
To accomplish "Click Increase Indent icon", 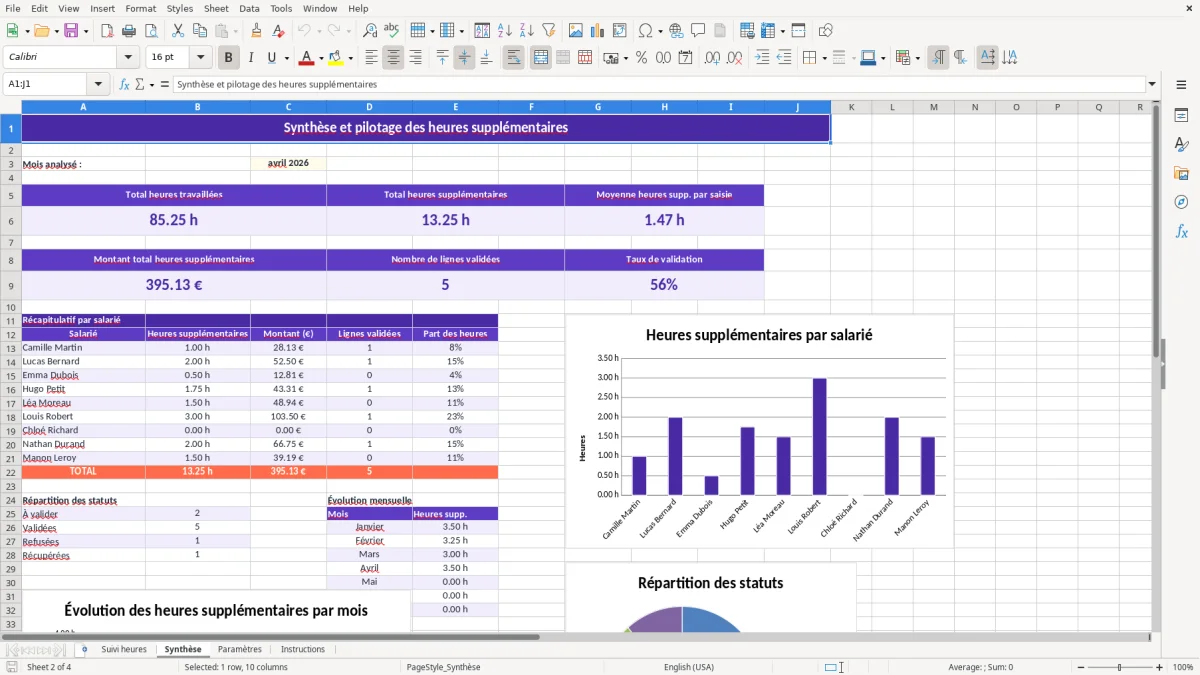I will 762,58.
